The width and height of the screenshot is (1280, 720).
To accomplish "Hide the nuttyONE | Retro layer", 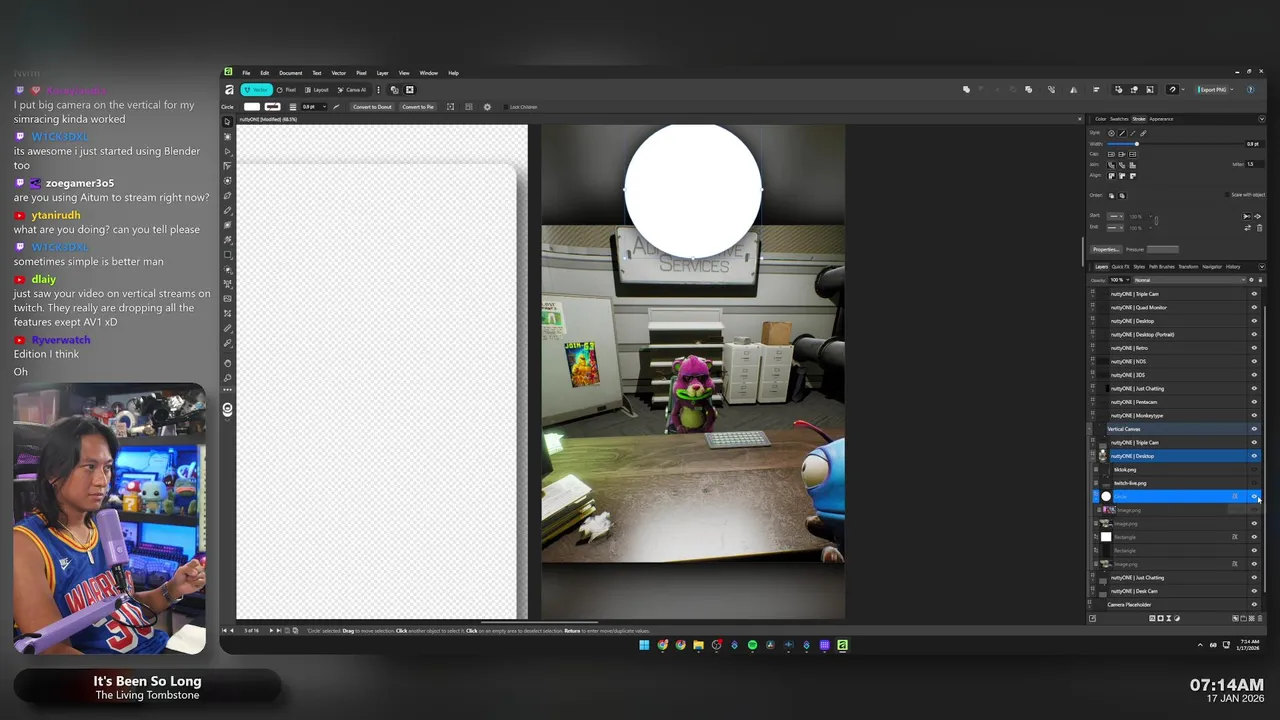I will click(x=1254, y=348).
